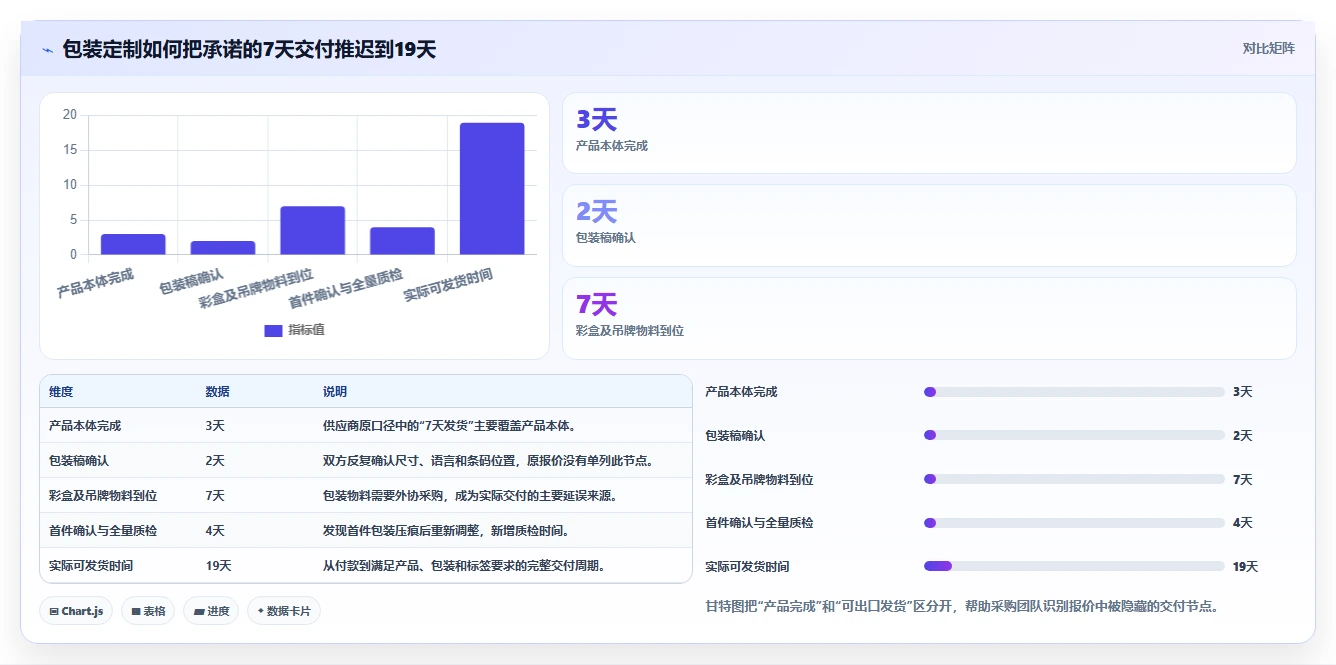Click the y-axis label 20

(x=69, y=115)
